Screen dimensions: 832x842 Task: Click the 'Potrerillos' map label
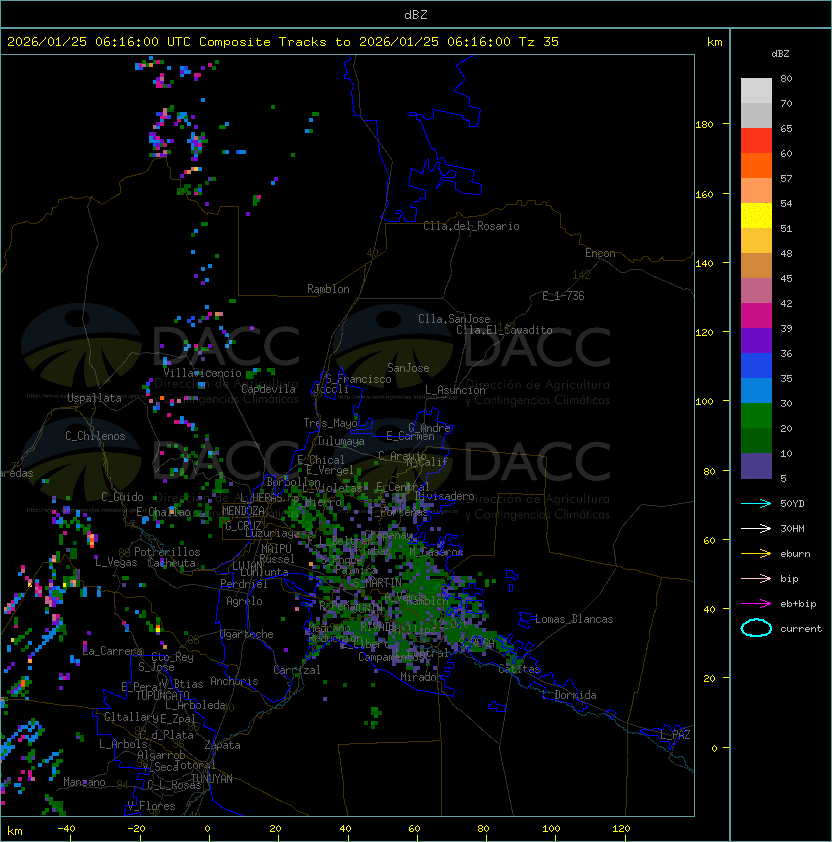pos(167,552)
